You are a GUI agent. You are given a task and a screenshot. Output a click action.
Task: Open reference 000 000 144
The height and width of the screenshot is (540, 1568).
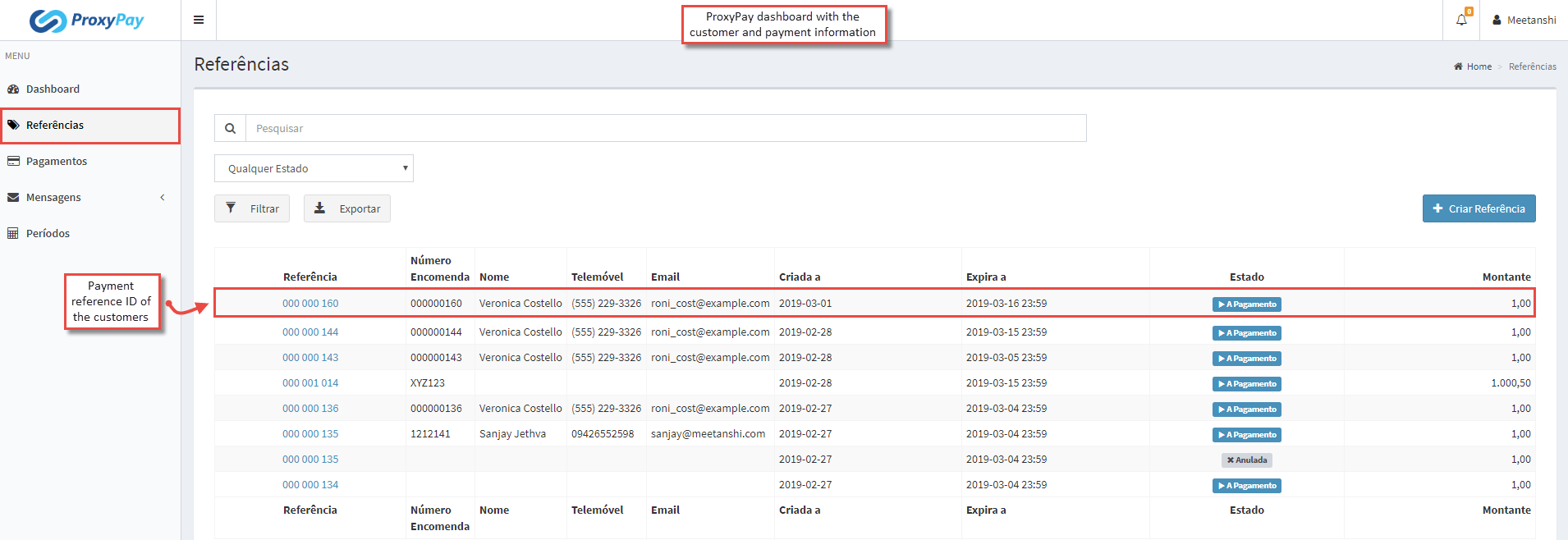point(310,332)
